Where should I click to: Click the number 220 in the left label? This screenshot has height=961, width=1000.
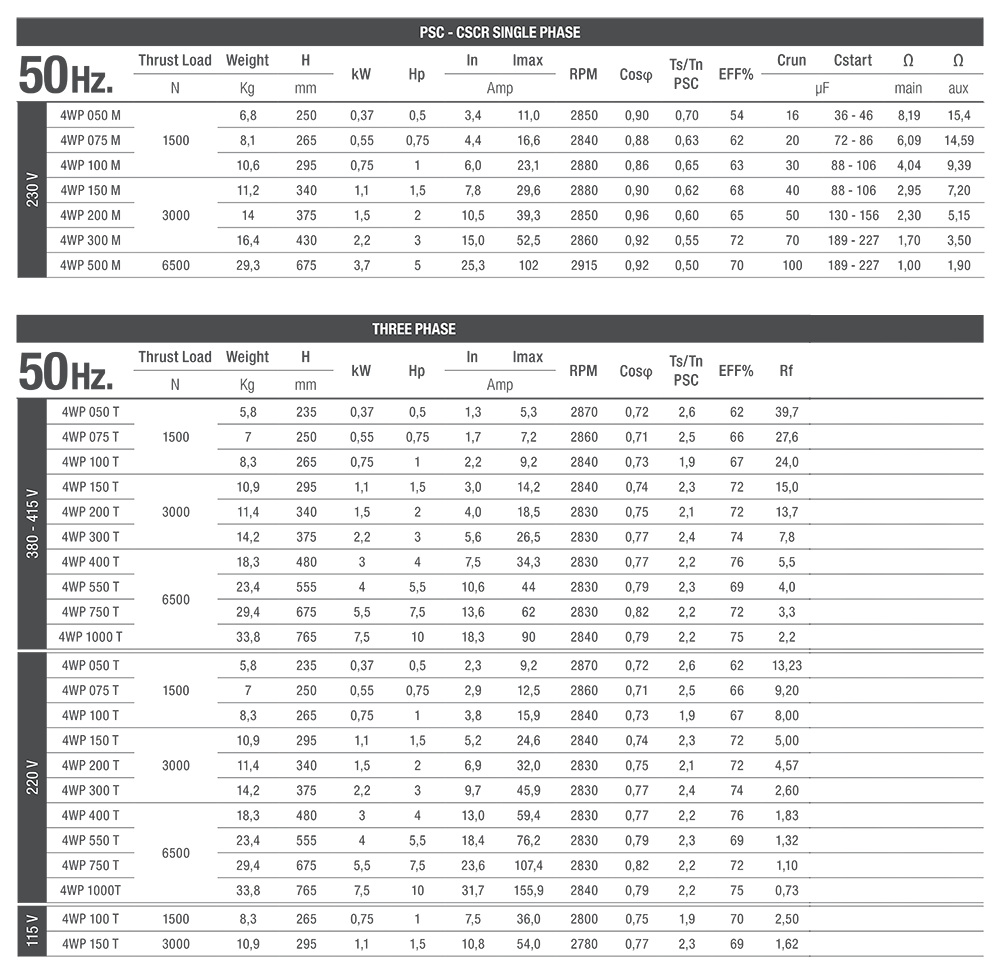click(x=33, y=781)
